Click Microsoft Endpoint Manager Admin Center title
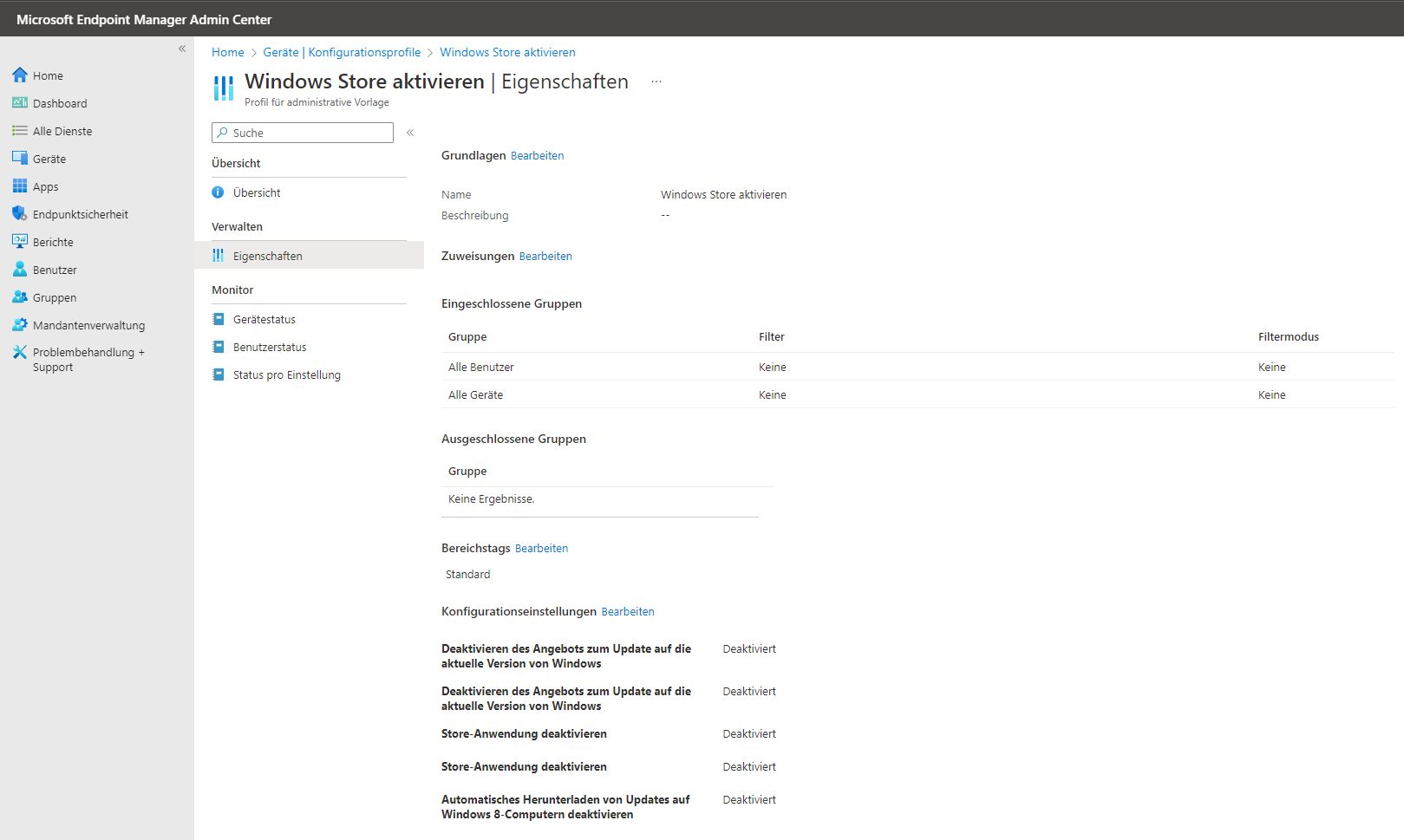 coord(144,19)
